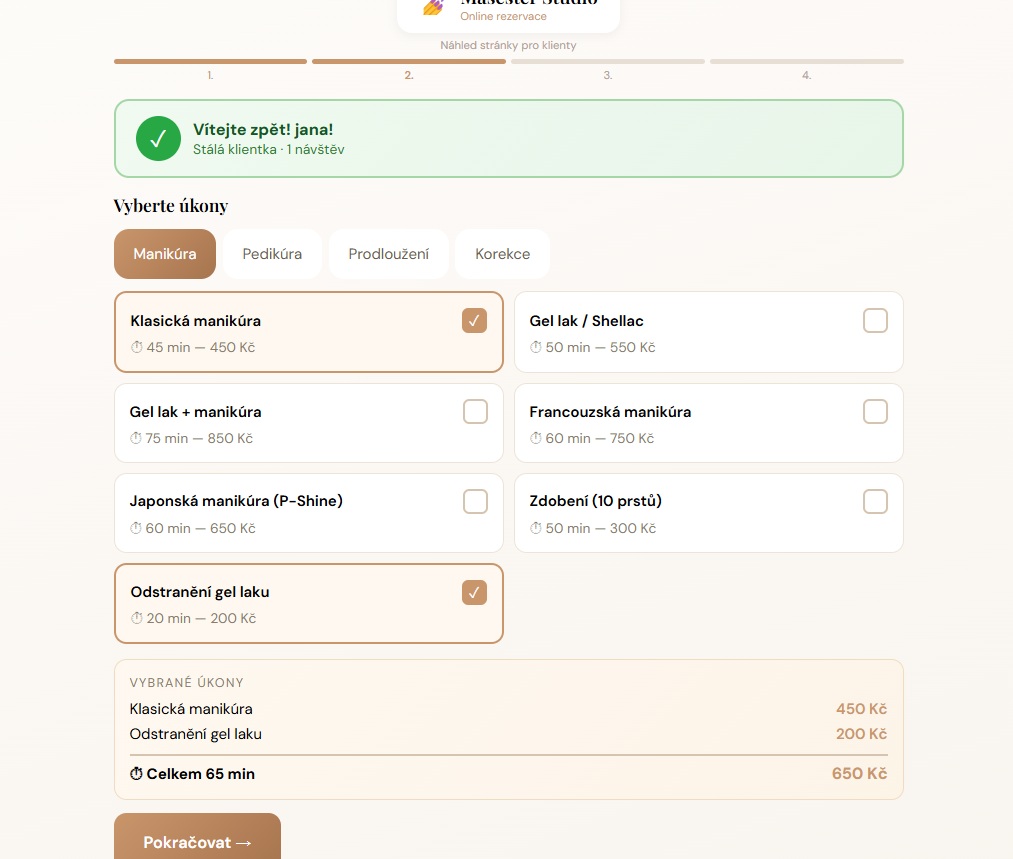This screenshot has width=1013, height=859.
Task: Go to step 3 progress segment
Action: point(607,62)
